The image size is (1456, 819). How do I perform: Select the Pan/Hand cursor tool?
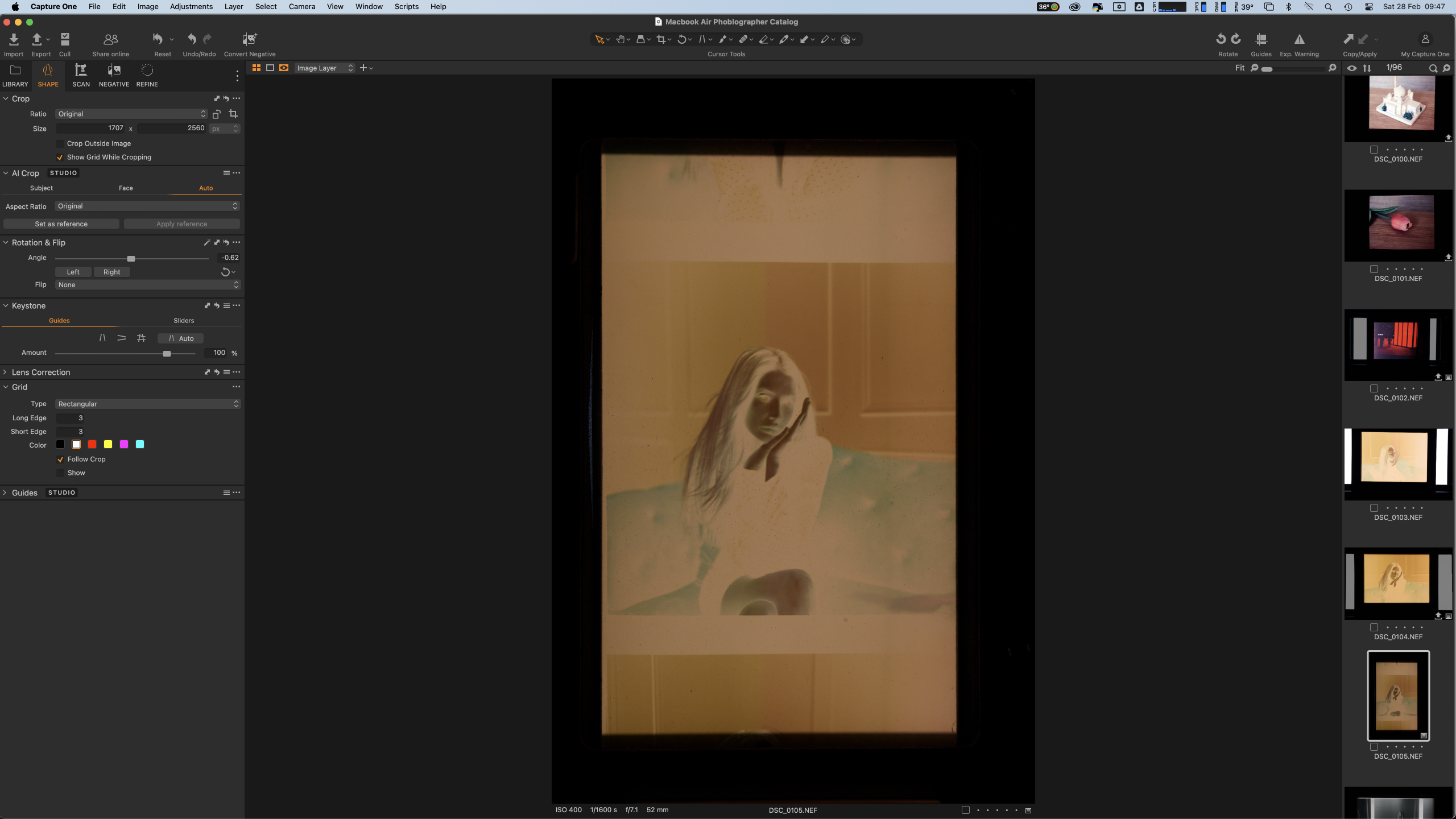pos(620,39)
